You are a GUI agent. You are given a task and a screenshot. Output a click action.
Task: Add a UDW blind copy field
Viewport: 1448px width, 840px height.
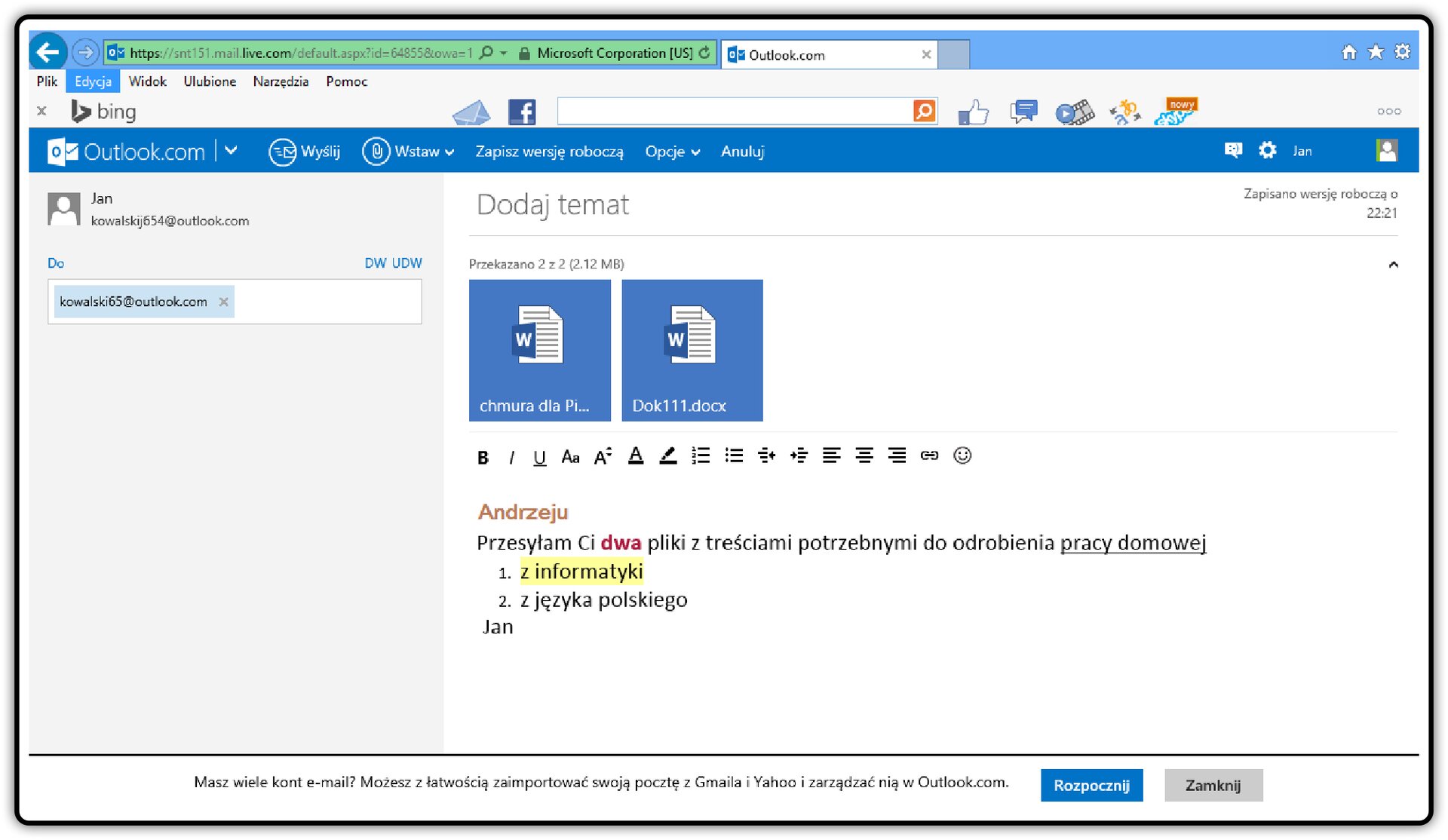[406, 263]
